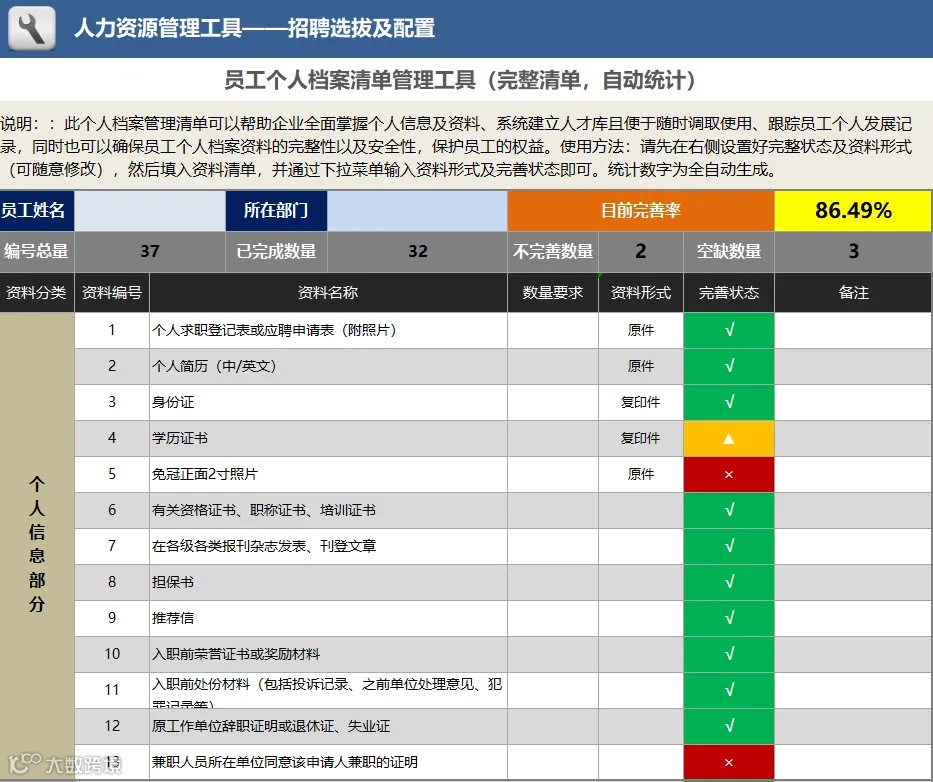Open the yellow triangle status for 学历证书
933x782 pixels.
tap(728, 439)
